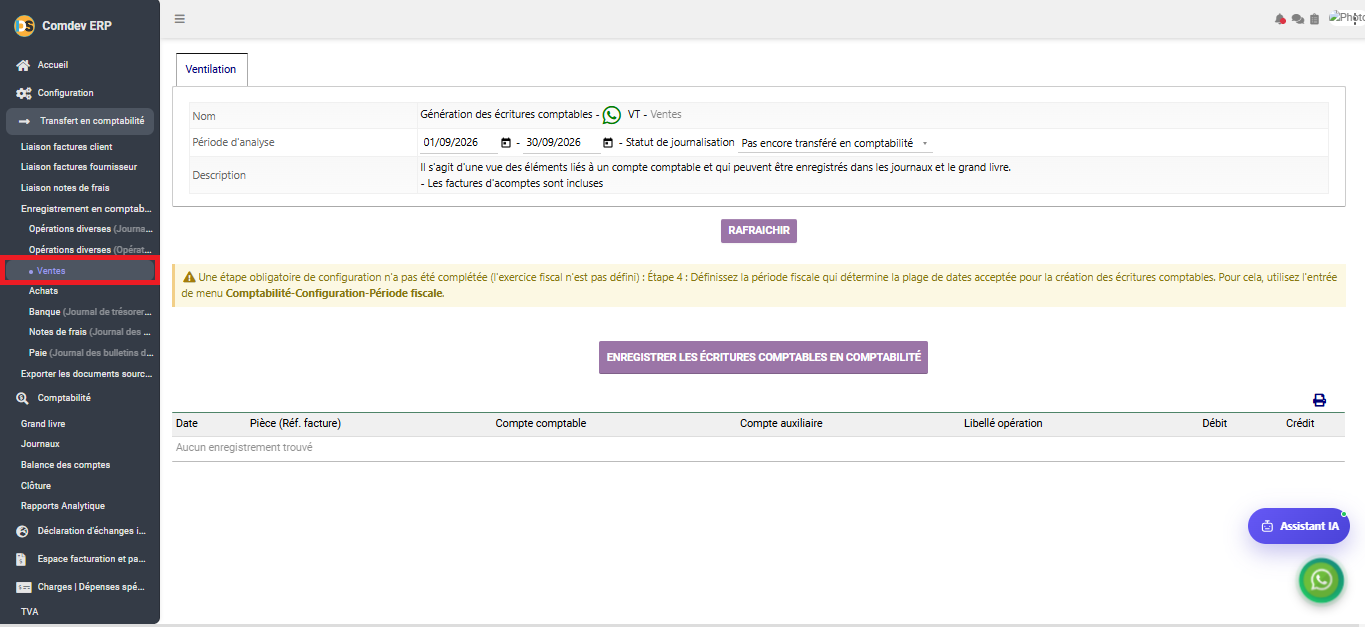Click the Transfert en comptabilité arrow icon
Viewport: 1365px width, 627px height.
point(24,121)
